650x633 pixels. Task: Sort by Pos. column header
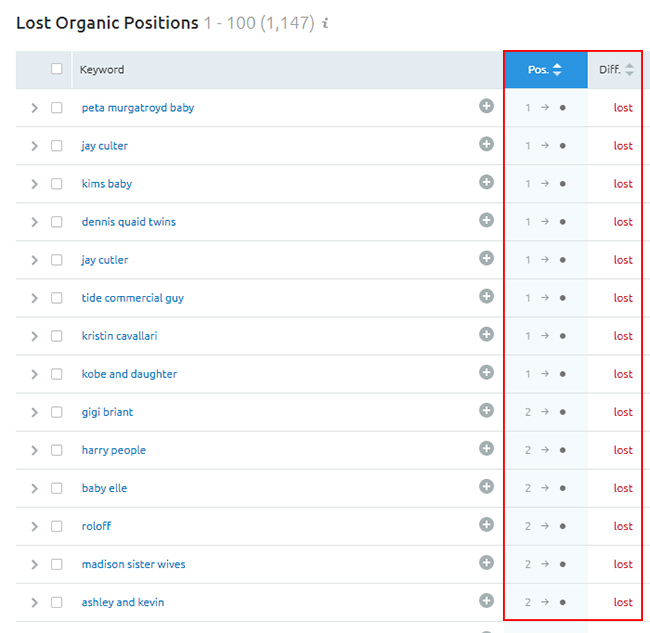[x=546, y=70]
